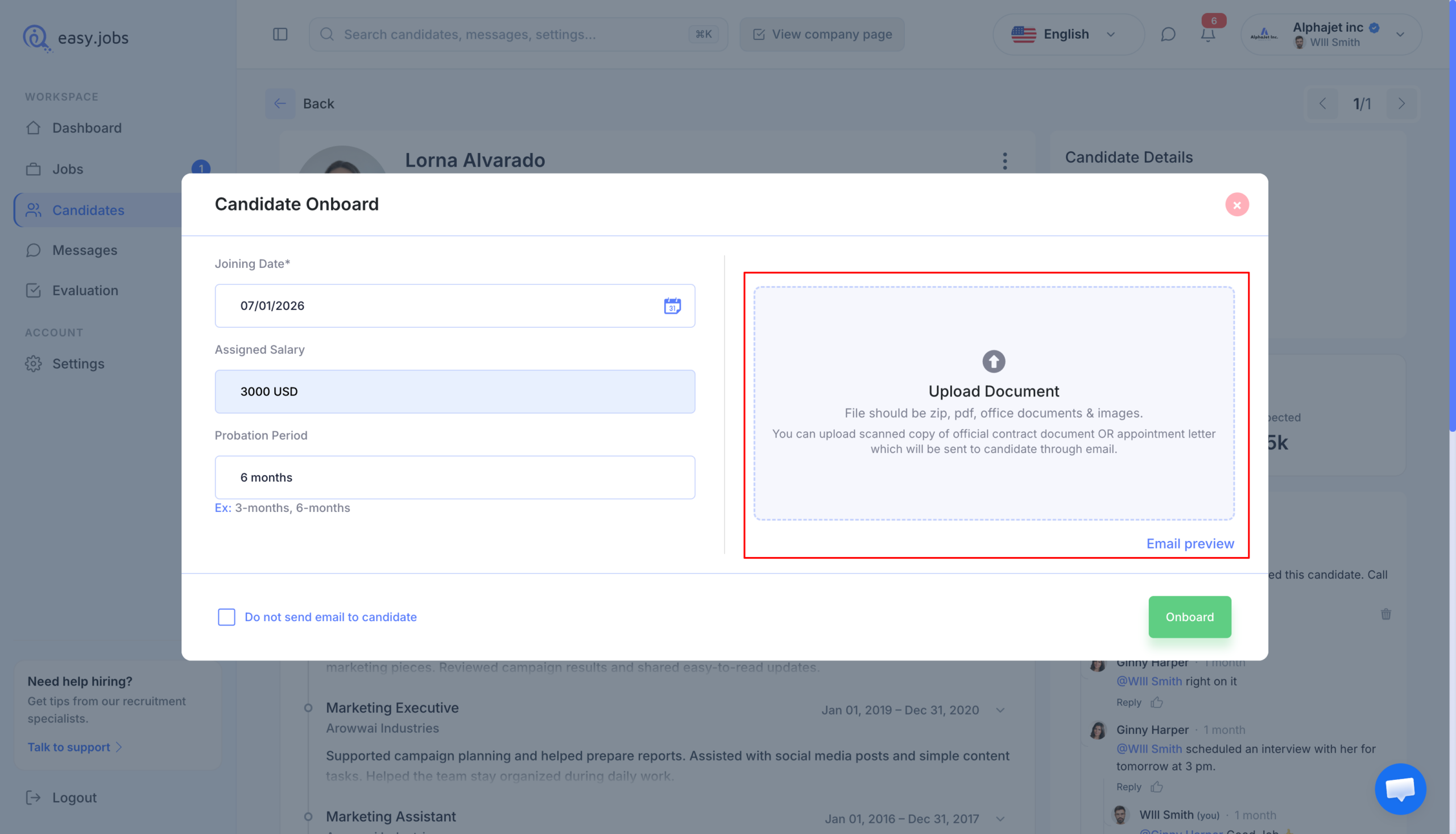Reply to Ginny Harper's interview scheduling comment
Viewport: 1456px width, 834px height.
[1128, 787]
